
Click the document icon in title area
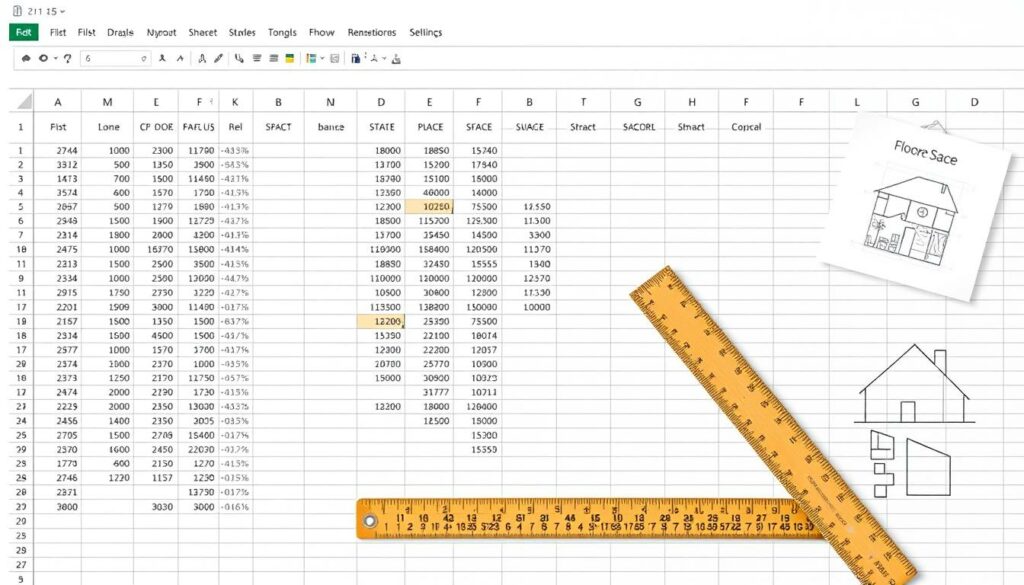click(x=17, y=11)
